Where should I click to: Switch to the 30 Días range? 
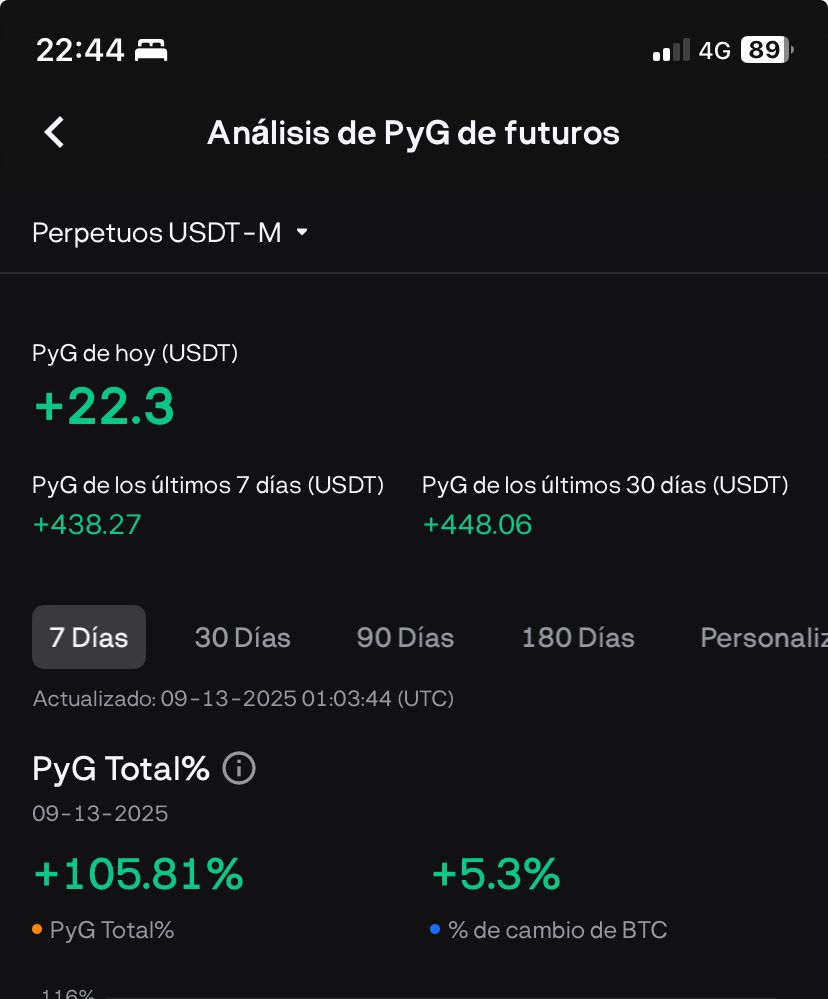click(242, 637)
